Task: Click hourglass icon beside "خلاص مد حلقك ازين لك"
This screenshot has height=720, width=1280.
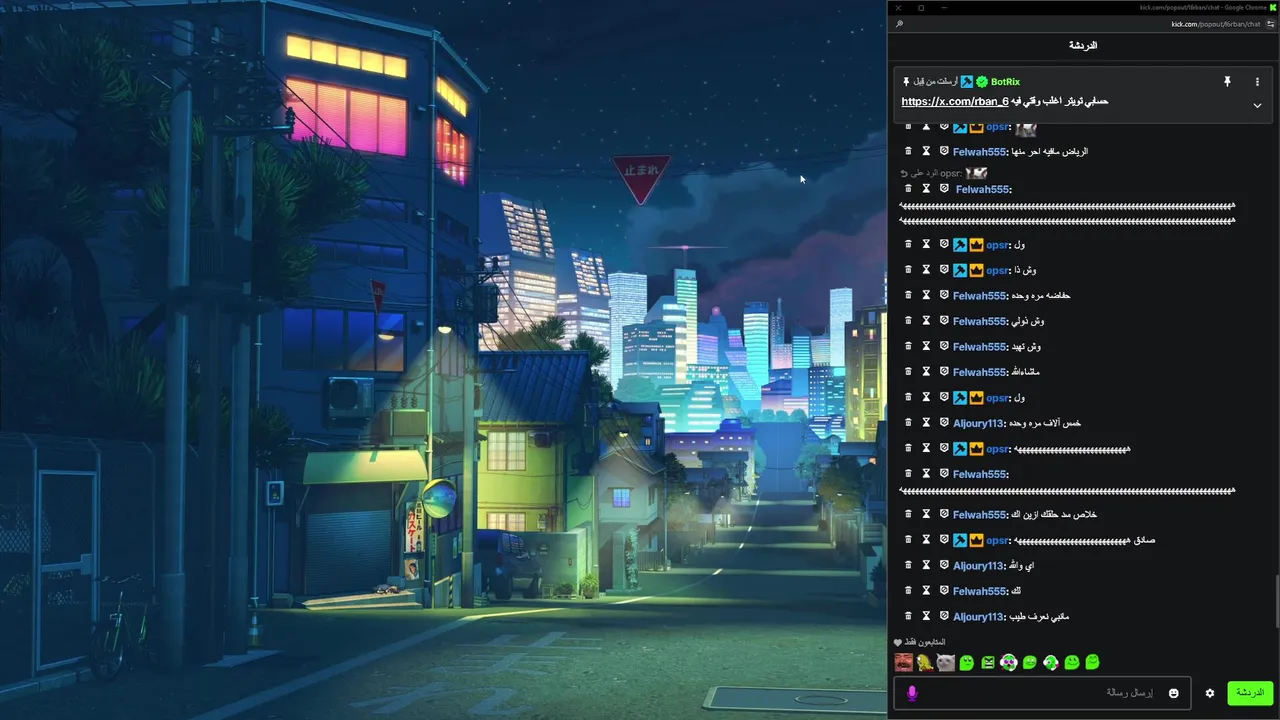Action: click(926, 515)
